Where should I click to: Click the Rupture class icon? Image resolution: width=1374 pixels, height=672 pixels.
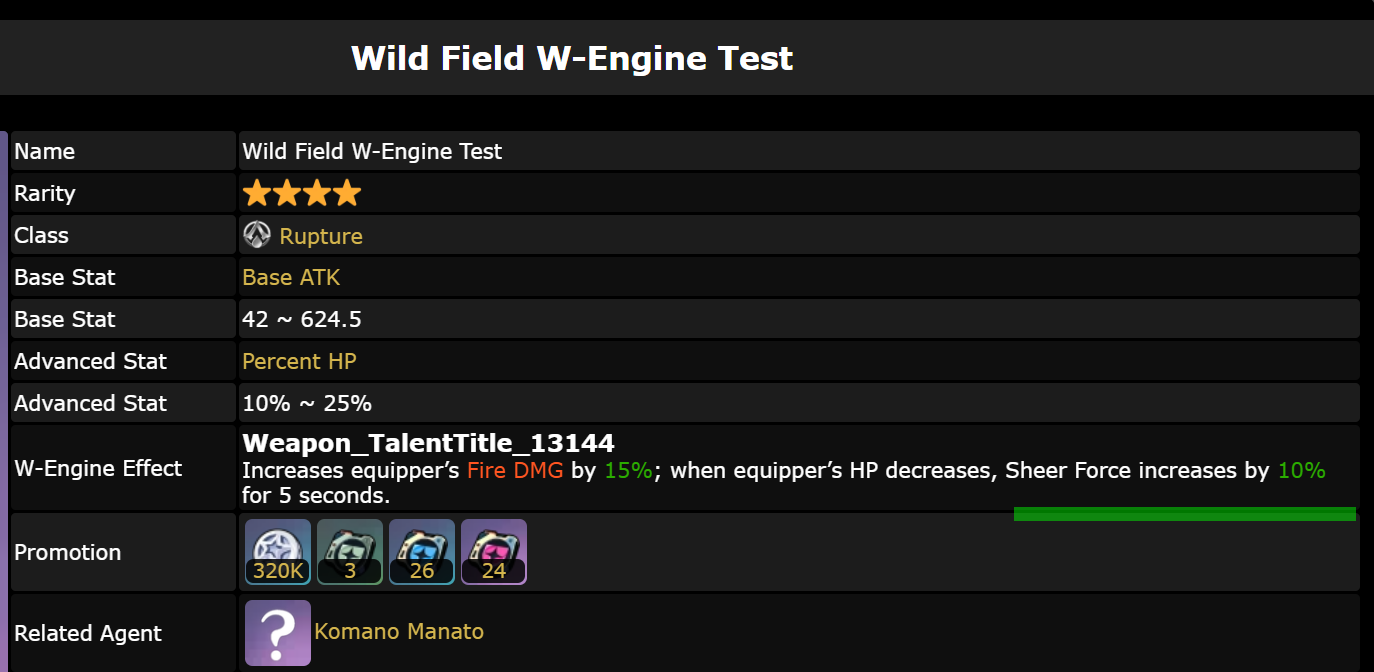(x=257, y=235)
